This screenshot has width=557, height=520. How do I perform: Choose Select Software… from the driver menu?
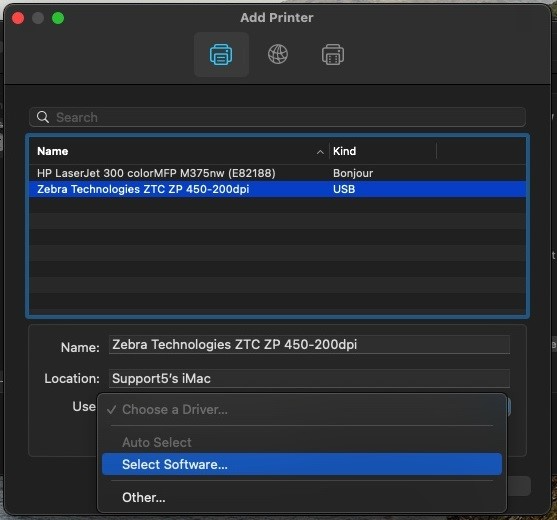[302, 464]
